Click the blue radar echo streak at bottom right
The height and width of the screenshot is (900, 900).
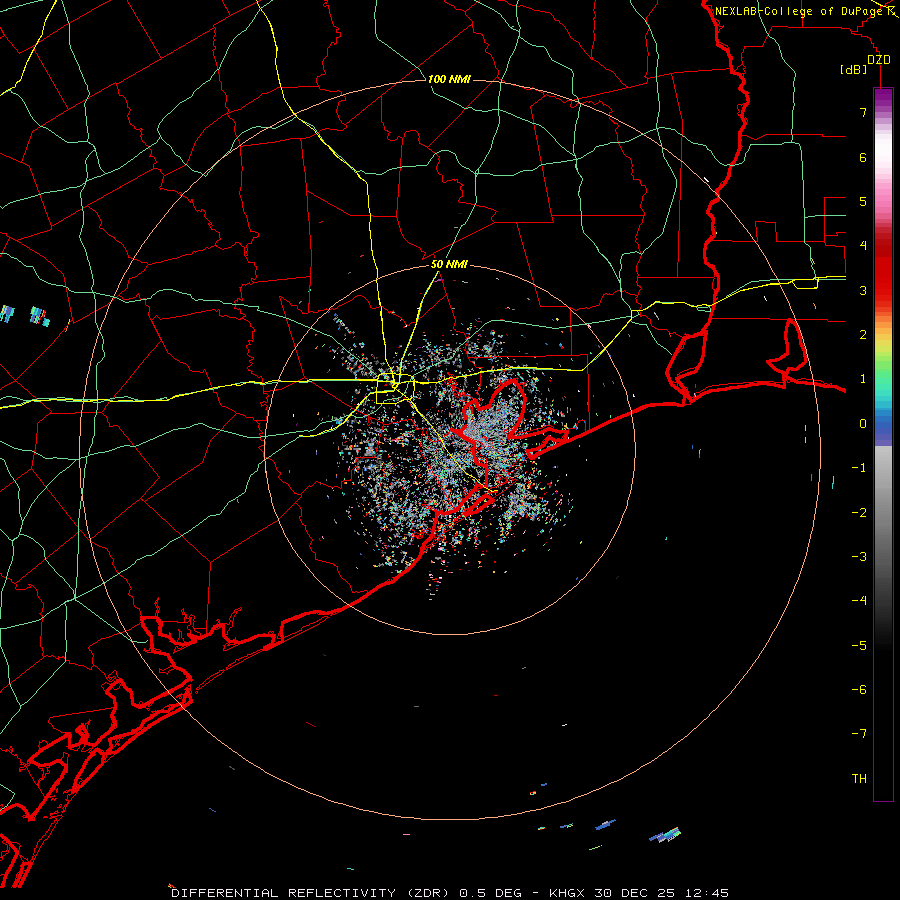(665, 834)
